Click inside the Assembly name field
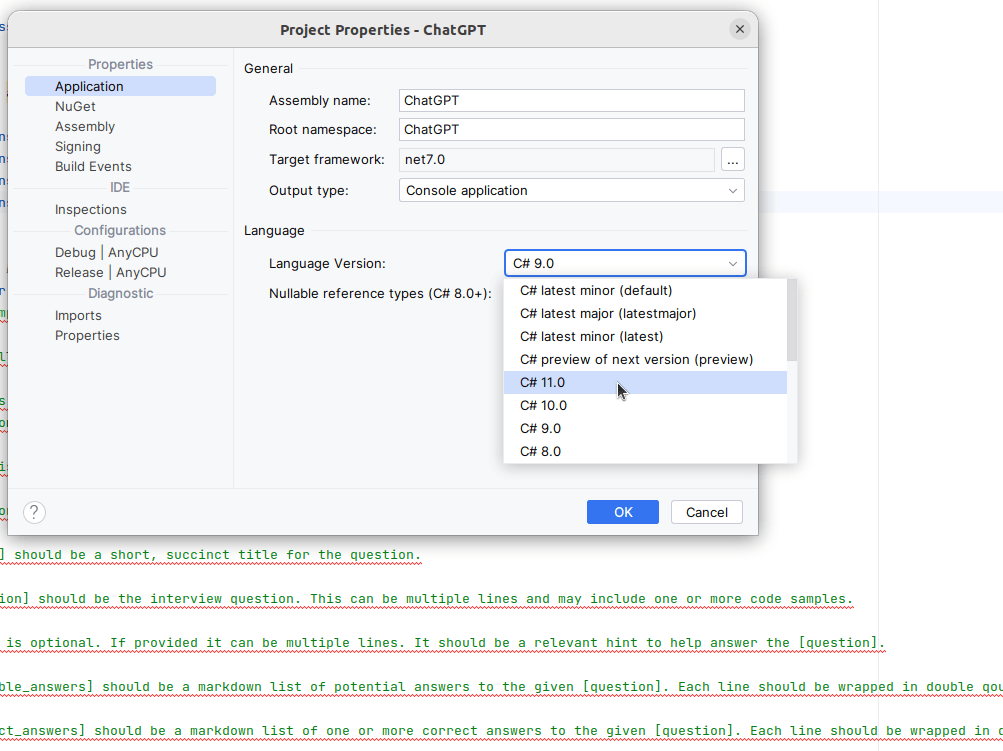The height and width of the screenshot is (751, 1003). pyautogui.click(x=570, y=100)
